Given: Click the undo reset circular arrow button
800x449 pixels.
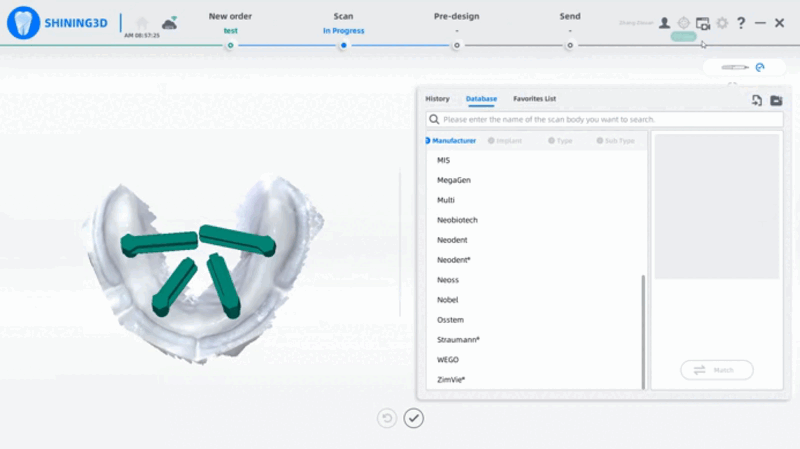Looking at the screenshot, I should coord(387,418).
